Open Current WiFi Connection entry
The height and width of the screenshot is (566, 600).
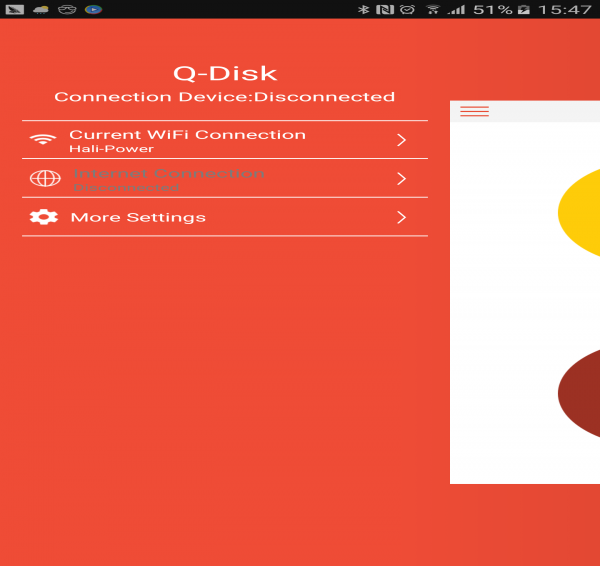[225, 140]
